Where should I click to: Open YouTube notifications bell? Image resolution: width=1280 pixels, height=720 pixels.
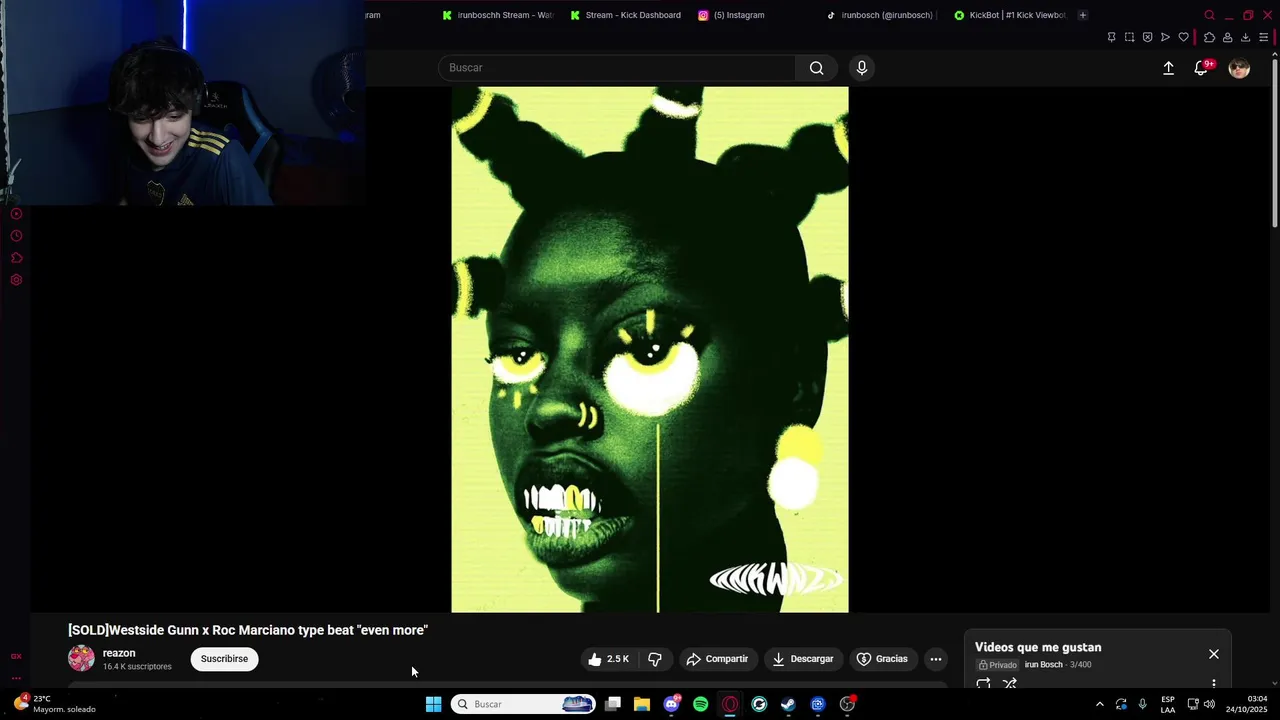1201,68
